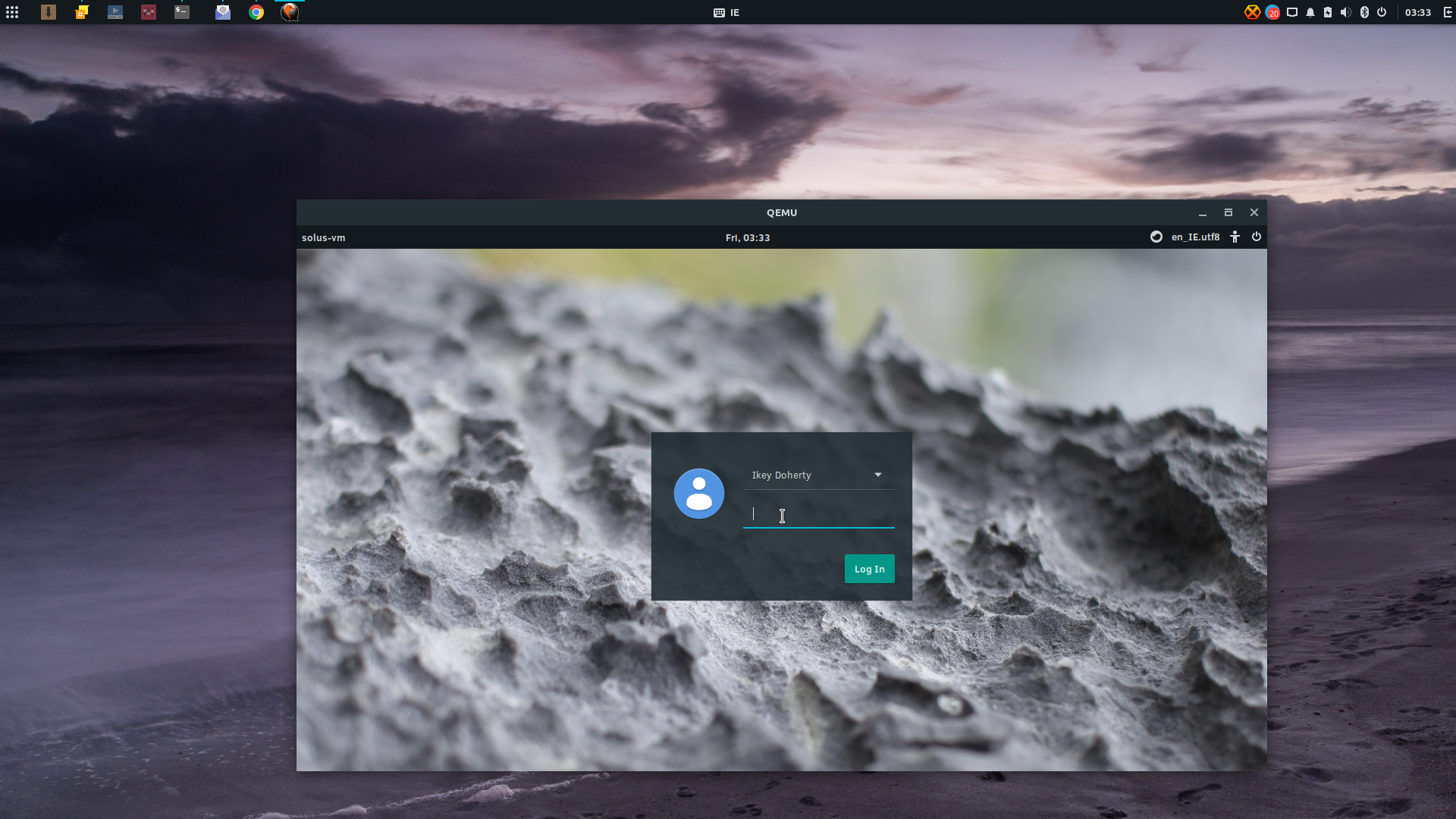Open the email envelope application
The height and width of the screenshot is (819, 1456).
[223, 12]
